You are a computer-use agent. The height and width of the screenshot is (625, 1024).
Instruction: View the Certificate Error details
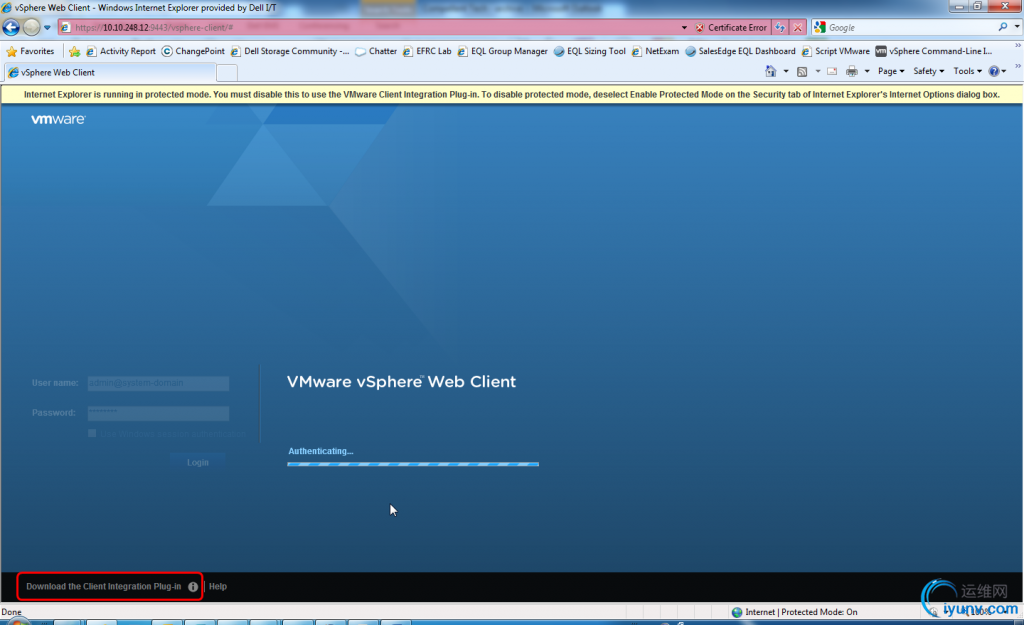coord(731,27)
